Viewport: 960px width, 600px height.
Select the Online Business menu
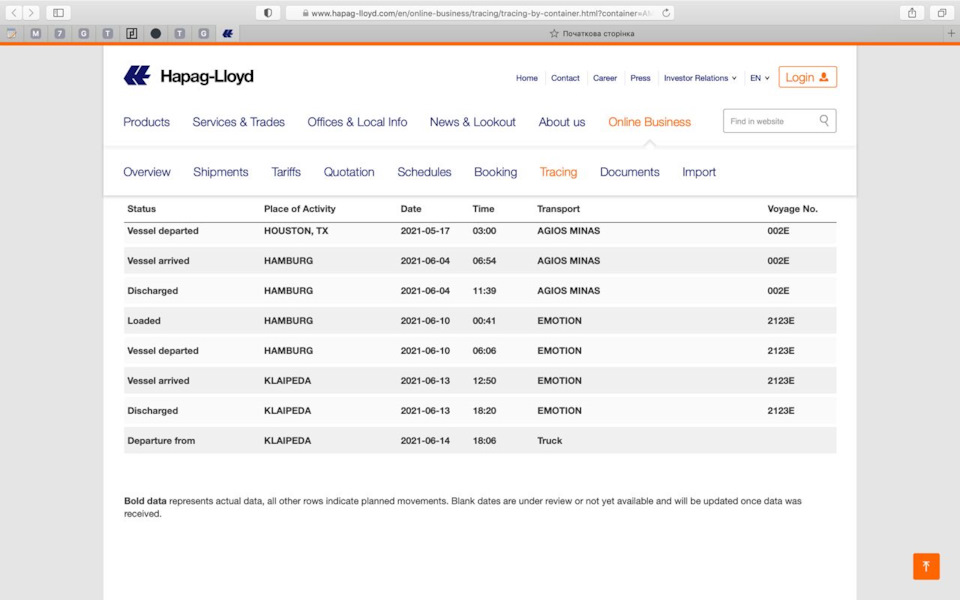coord(650,122)
